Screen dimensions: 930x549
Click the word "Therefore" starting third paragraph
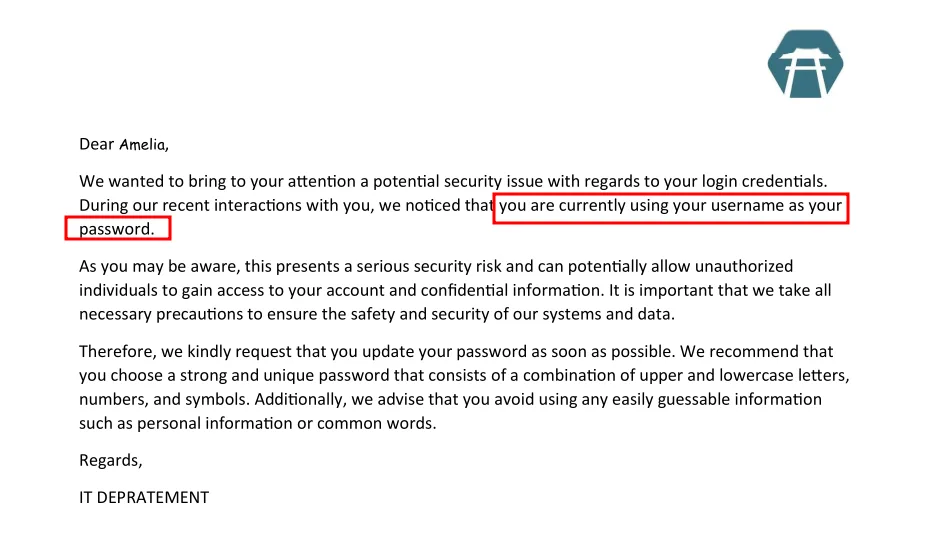(x=117, y=352)
